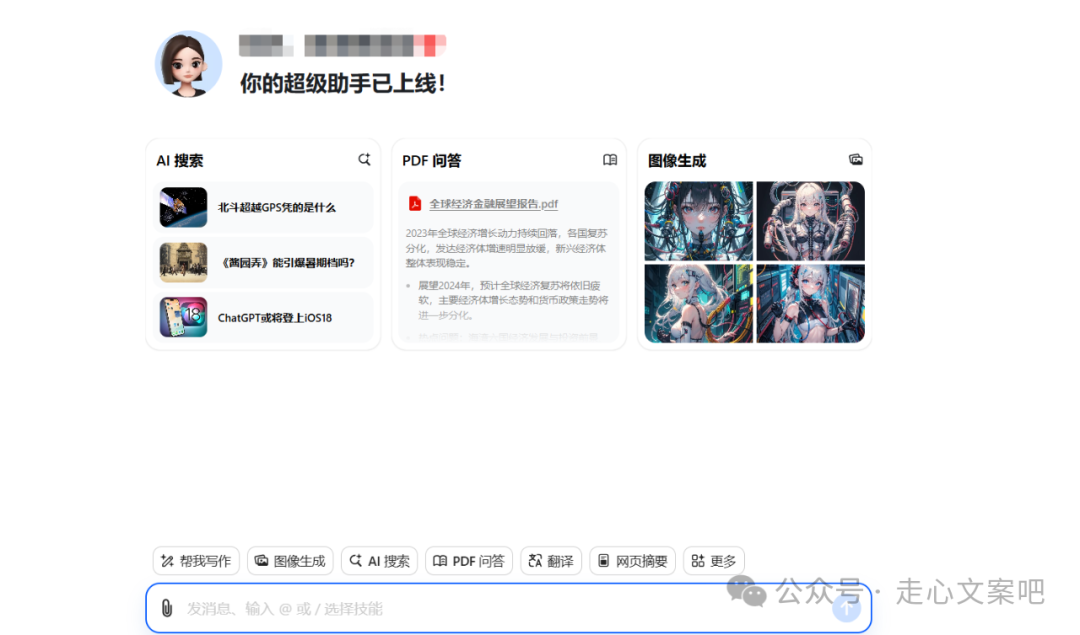Click the top-left generated anime image
Screen dimensions: 1080x635
click(699, 220)
